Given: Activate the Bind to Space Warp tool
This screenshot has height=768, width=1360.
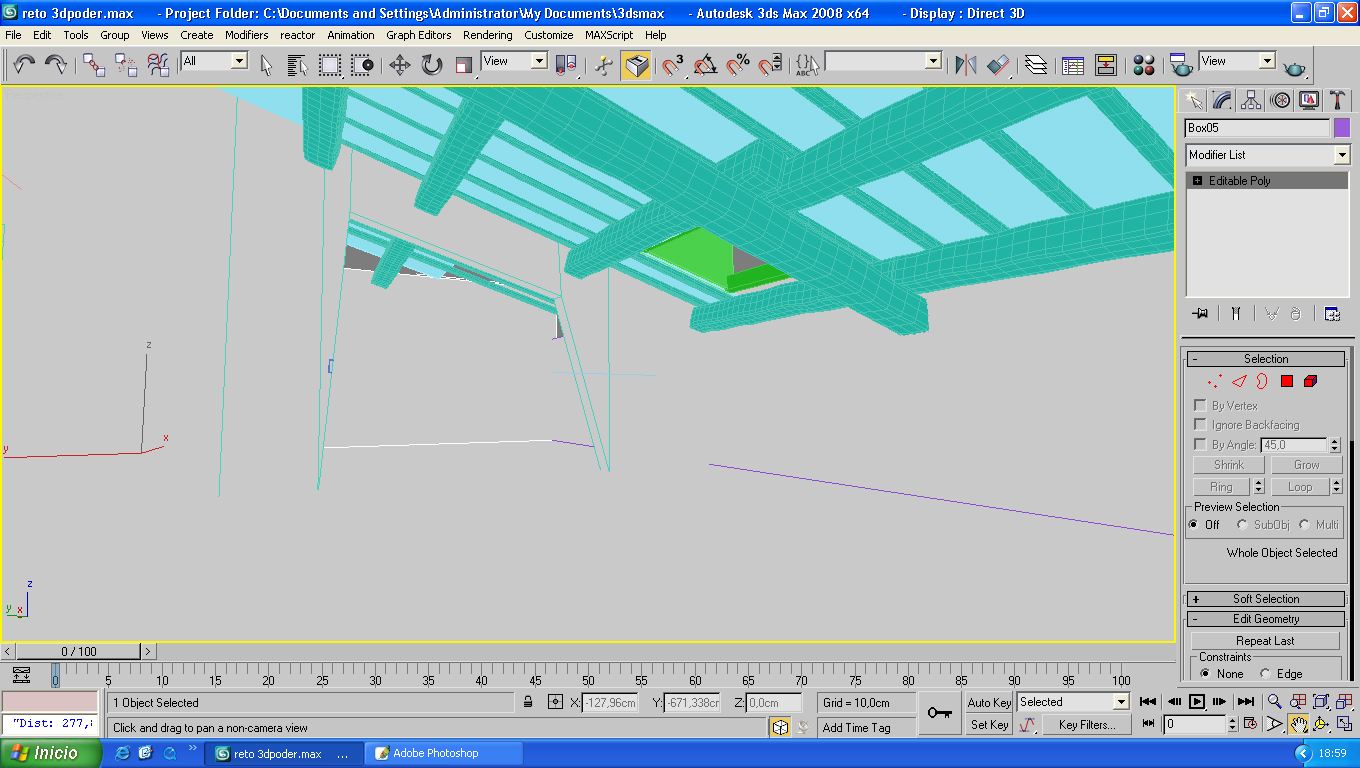Looking at the screenshot, I should click(x=158, y=65).
